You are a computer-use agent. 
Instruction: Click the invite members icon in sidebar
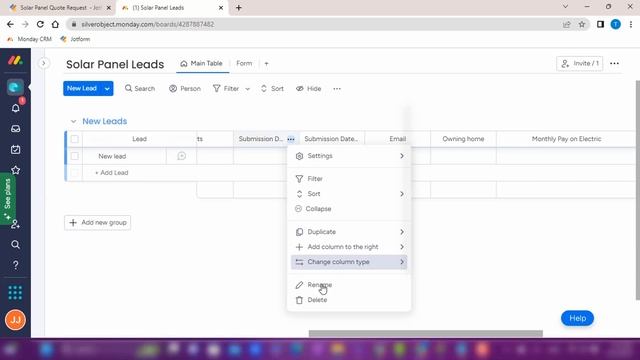[16, 224]
